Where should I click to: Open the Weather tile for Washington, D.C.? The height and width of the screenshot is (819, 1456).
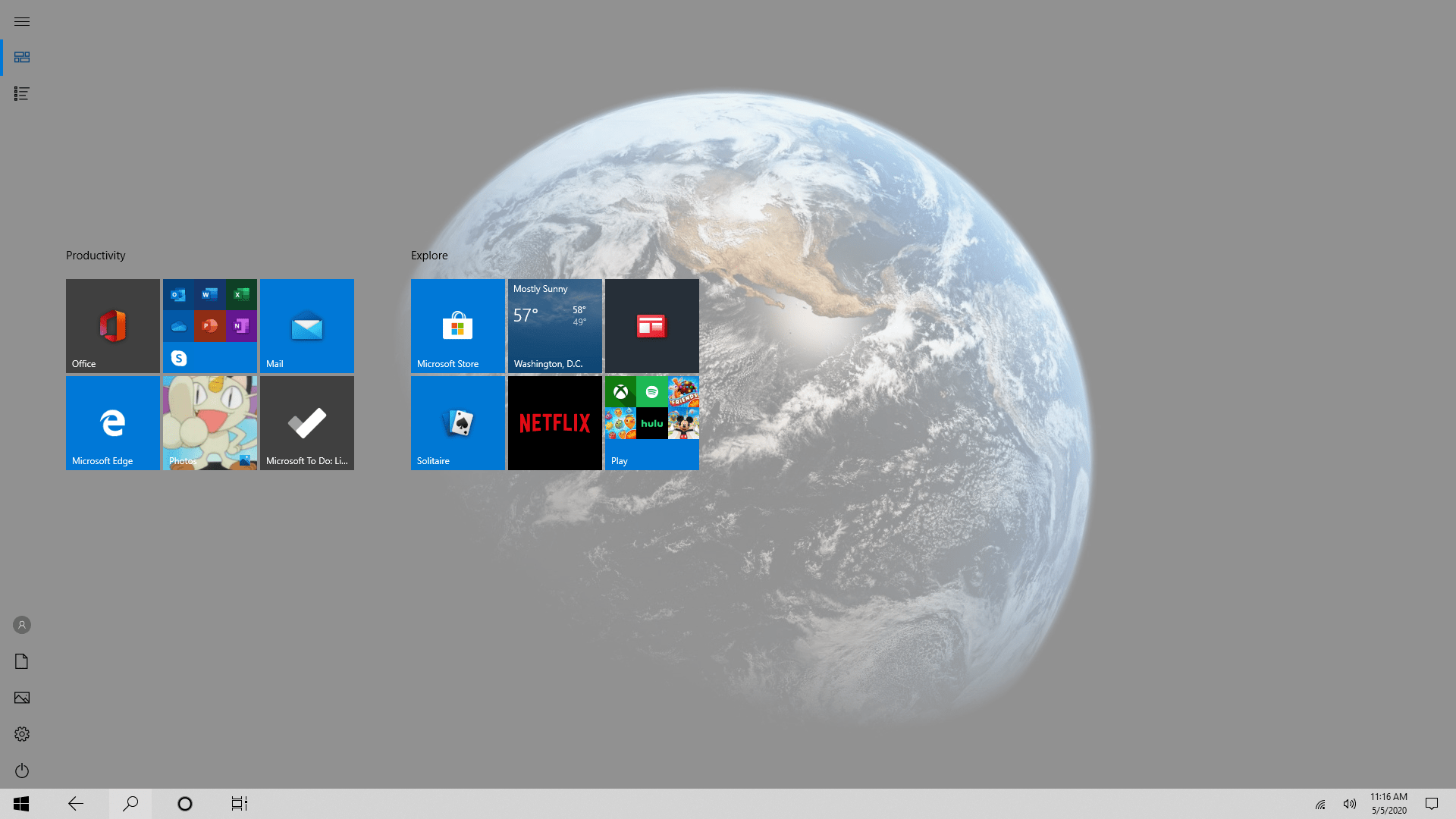(554, 326)
